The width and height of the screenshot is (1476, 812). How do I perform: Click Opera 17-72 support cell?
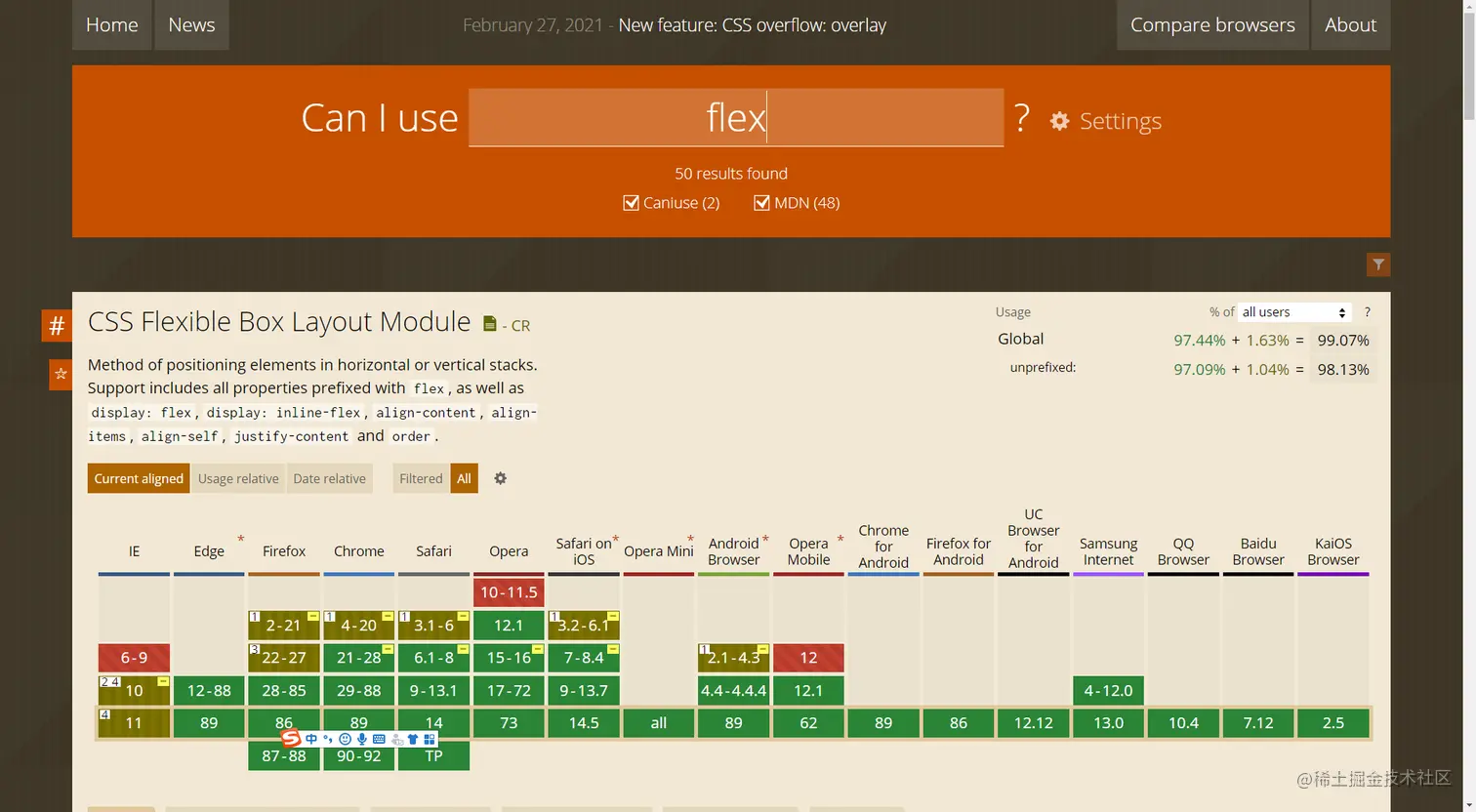(509, 690)
